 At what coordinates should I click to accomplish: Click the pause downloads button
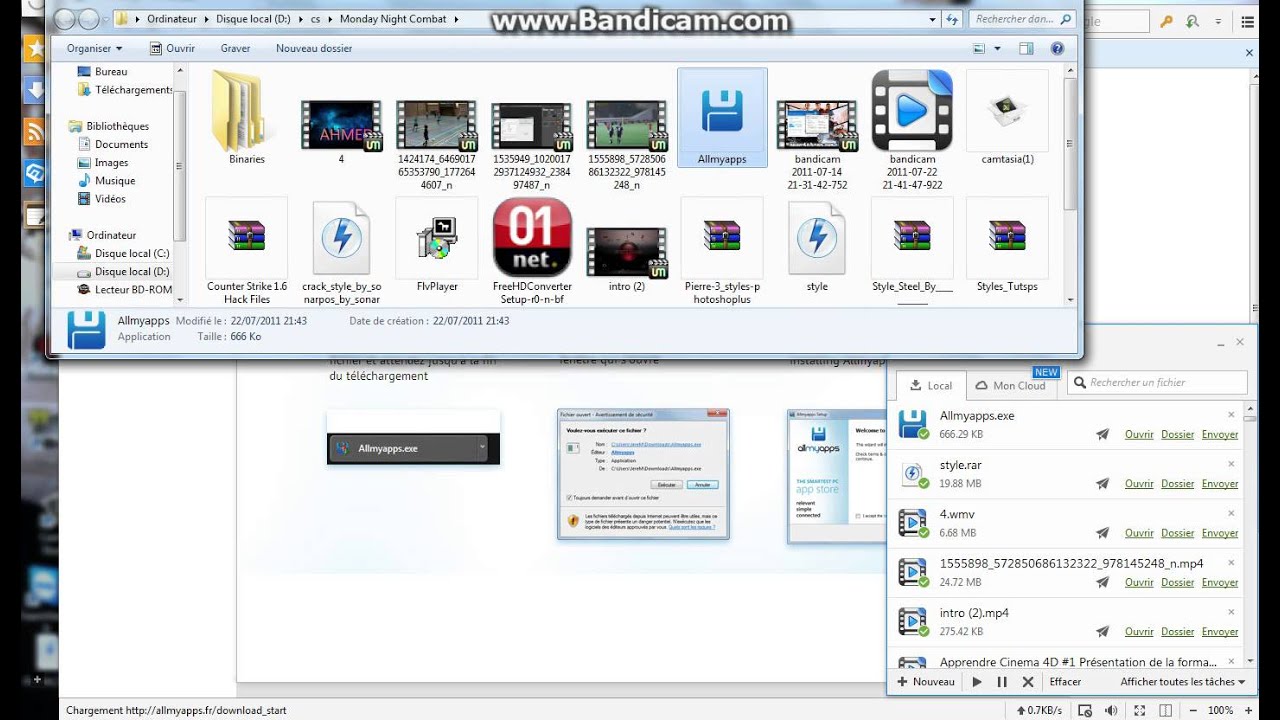1002,682
